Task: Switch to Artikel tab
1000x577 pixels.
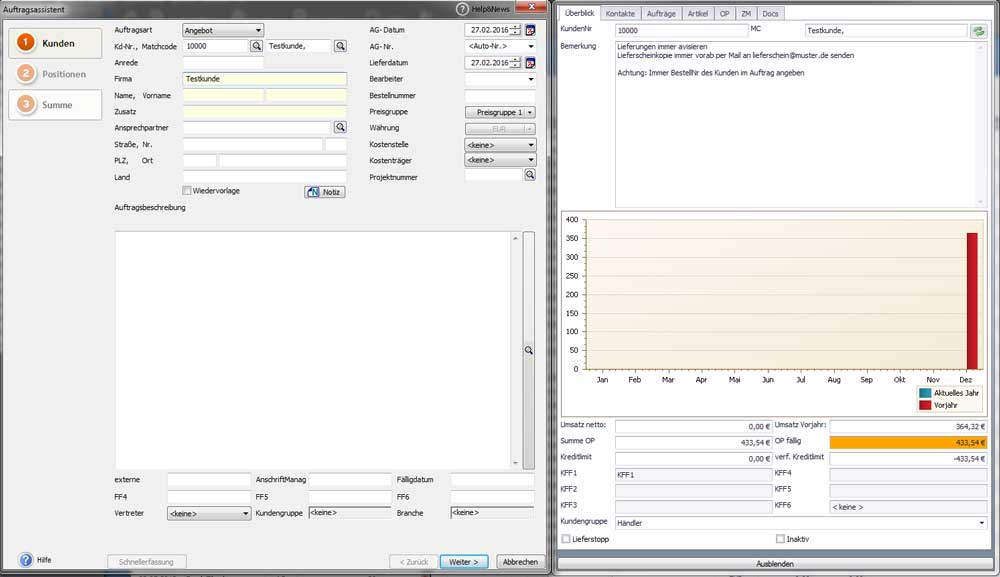Action: click(698, 13)
